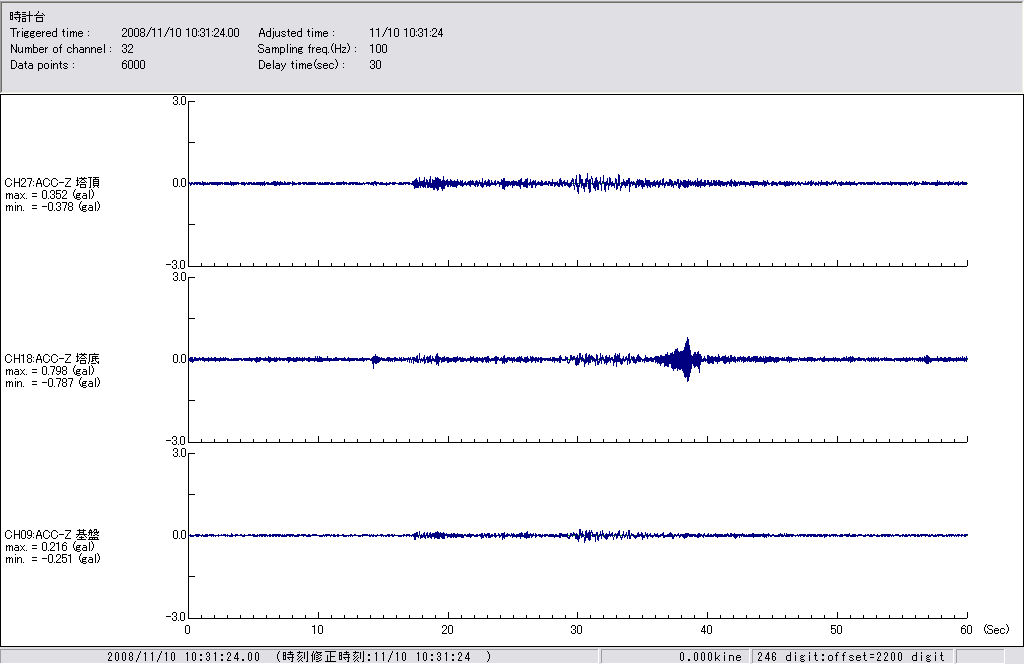Click the 60 (Sec) label at axis end
This screenshot has width=1024, height=664.
pos(966,630)
